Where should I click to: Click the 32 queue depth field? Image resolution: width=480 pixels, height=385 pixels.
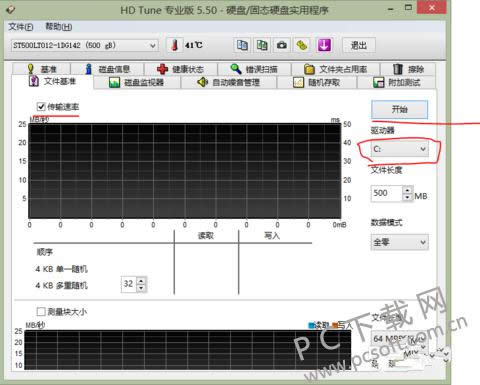pos(129,284)
